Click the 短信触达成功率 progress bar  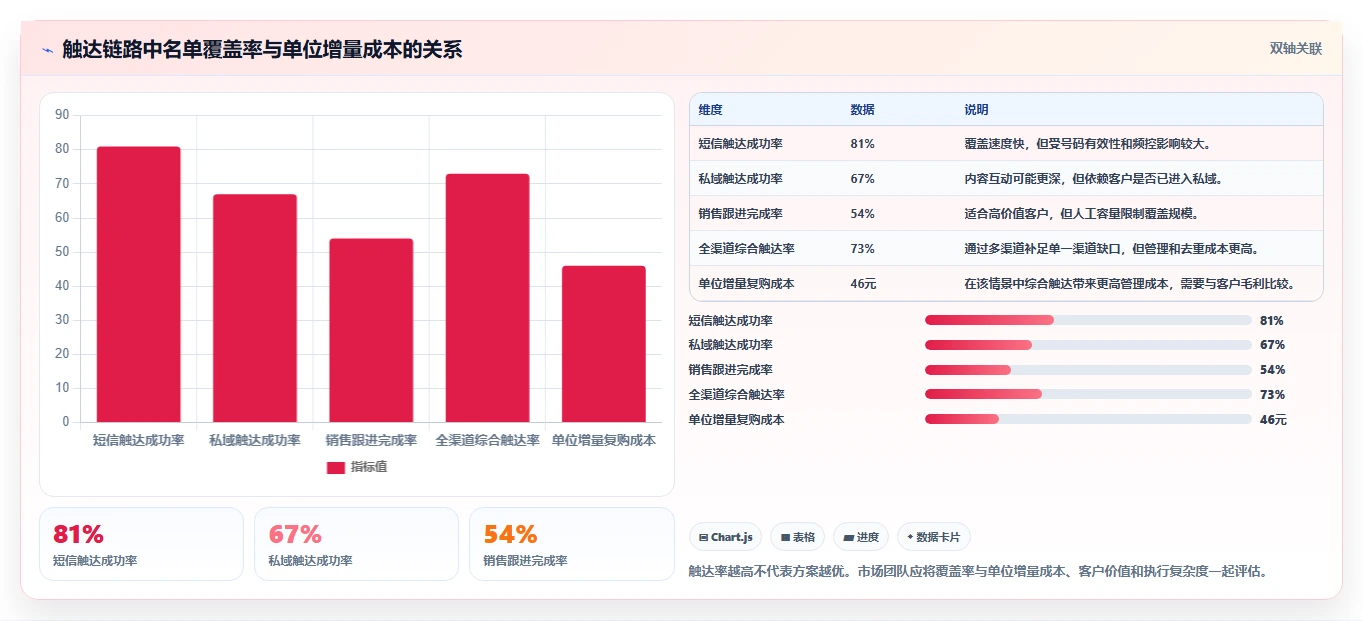pos(1088,320)
